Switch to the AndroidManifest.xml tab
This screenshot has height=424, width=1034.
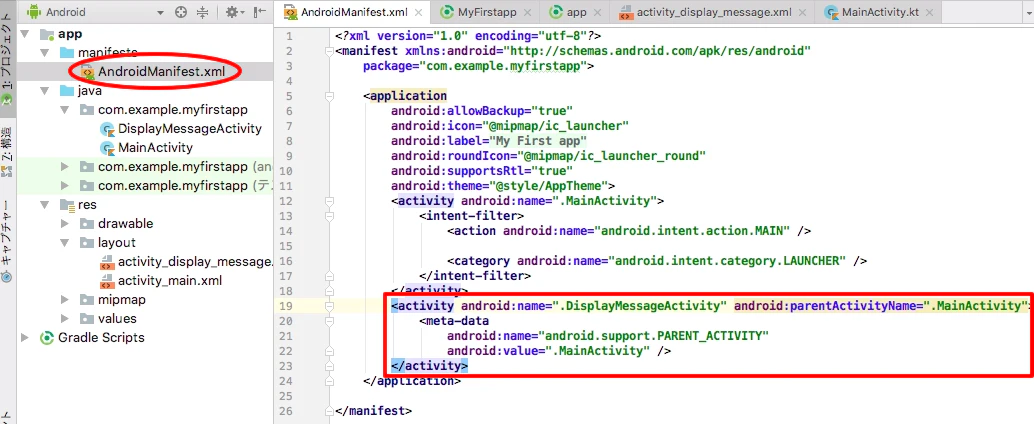pos(353,13)
